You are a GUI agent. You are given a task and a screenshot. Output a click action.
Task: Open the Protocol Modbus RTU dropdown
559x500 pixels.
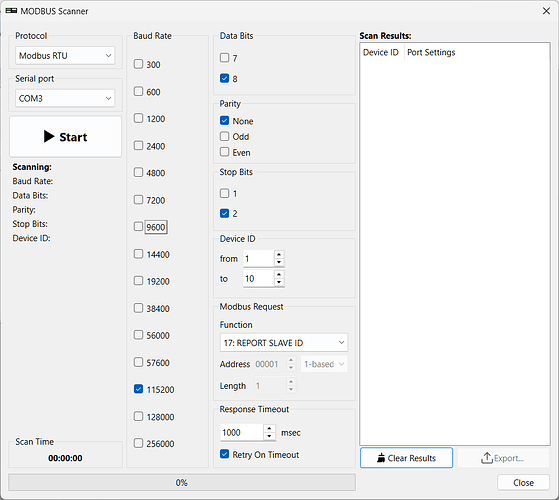(x=65, y=56)
